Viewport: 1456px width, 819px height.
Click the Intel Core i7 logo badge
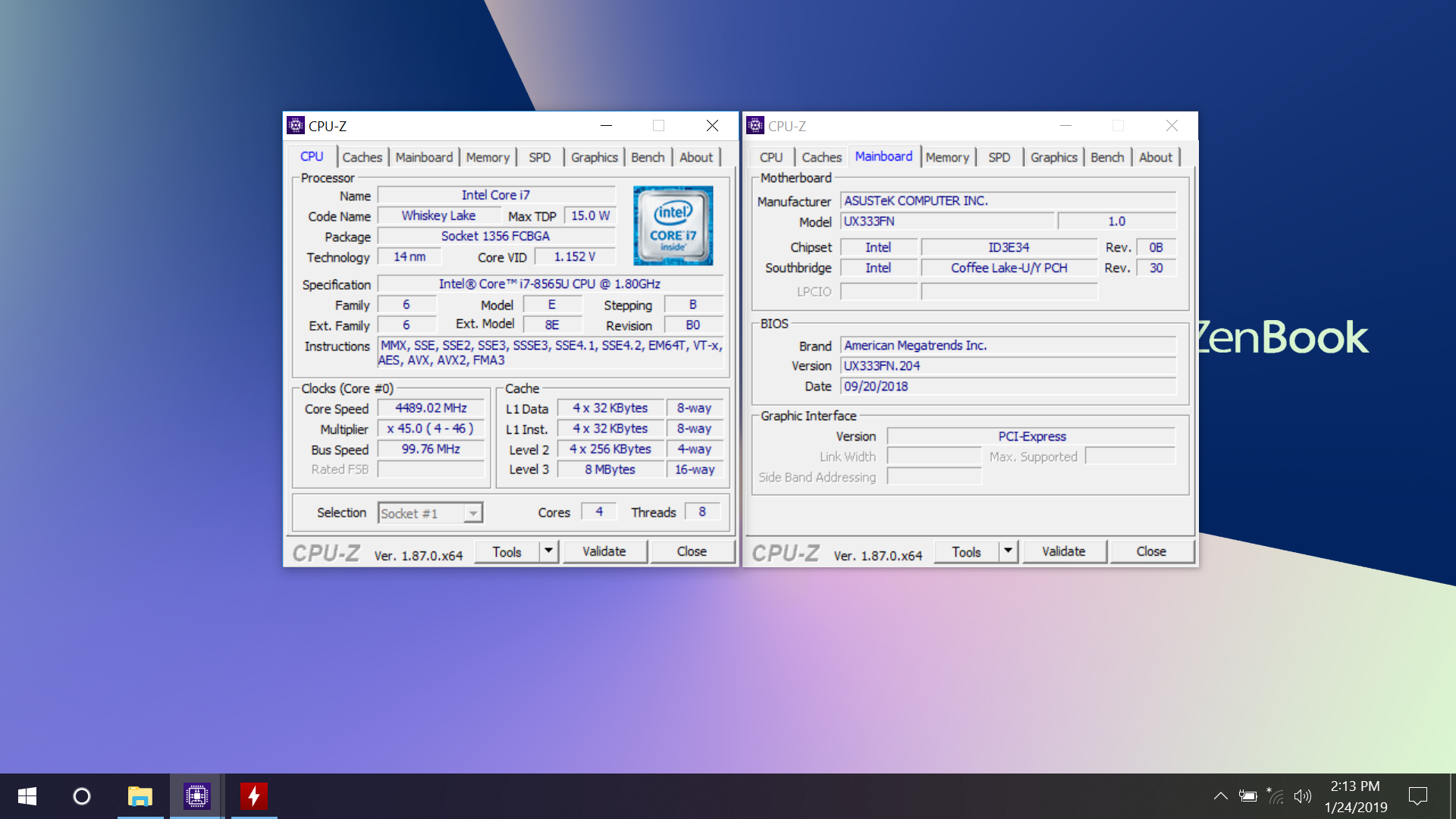[x=673, y=225]
